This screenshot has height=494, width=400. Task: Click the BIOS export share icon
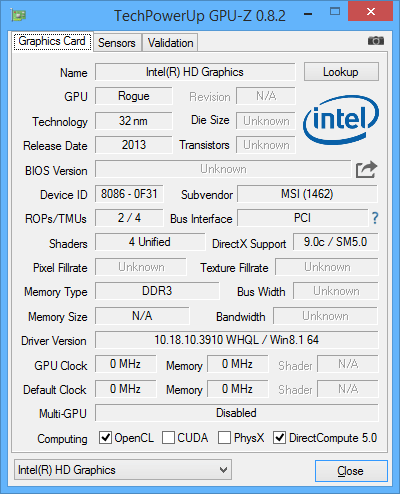[x=366, y=169]
